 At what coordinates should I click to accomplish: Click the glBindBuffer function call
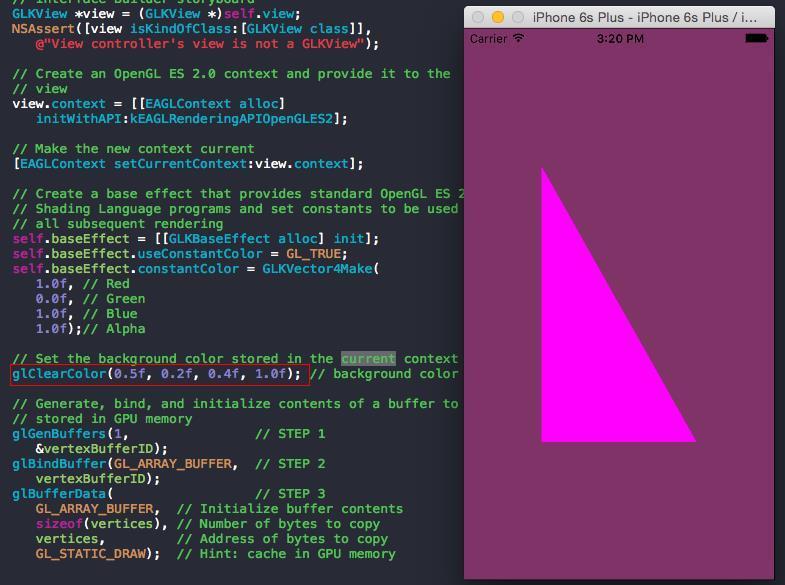pyautogui.click(x=56, y=464)
